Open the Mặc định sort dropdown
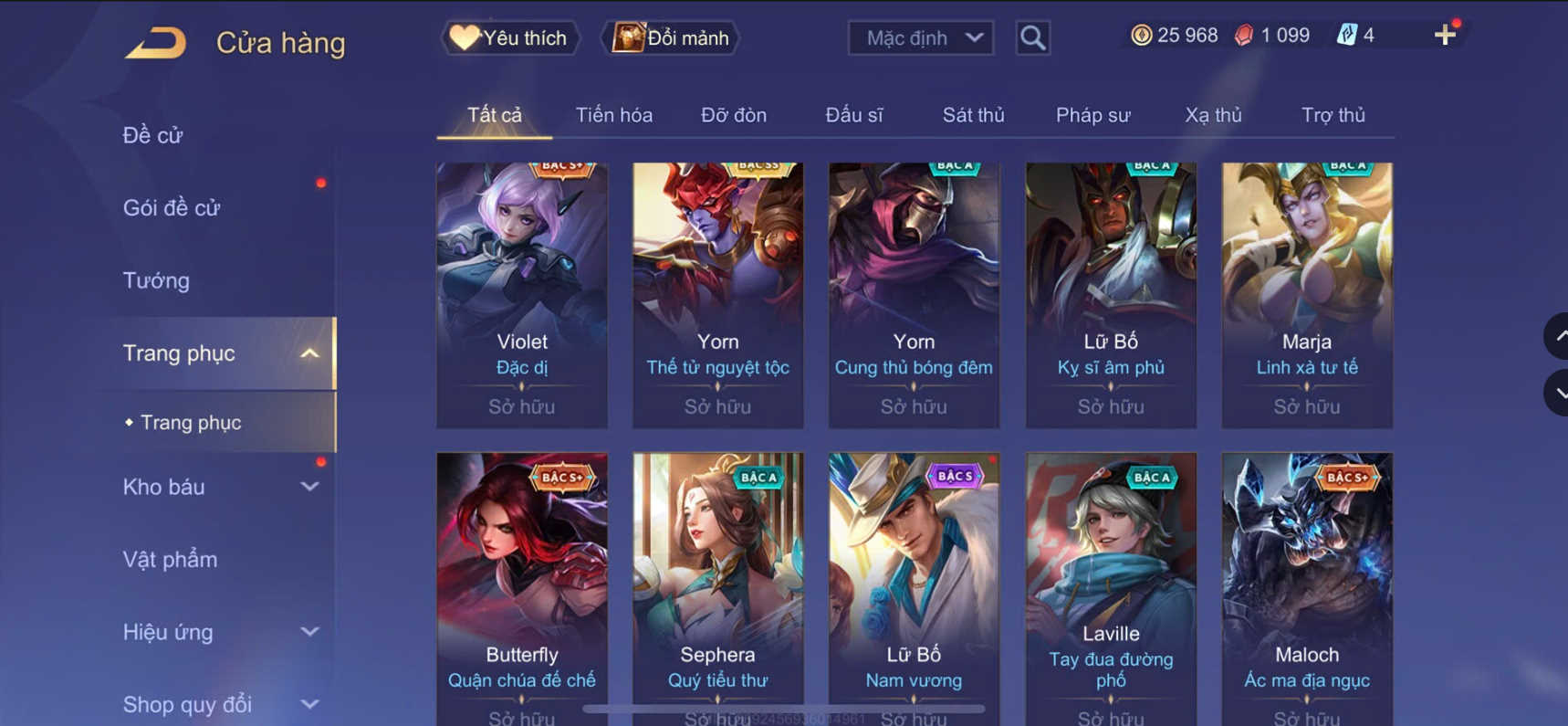 921,37
